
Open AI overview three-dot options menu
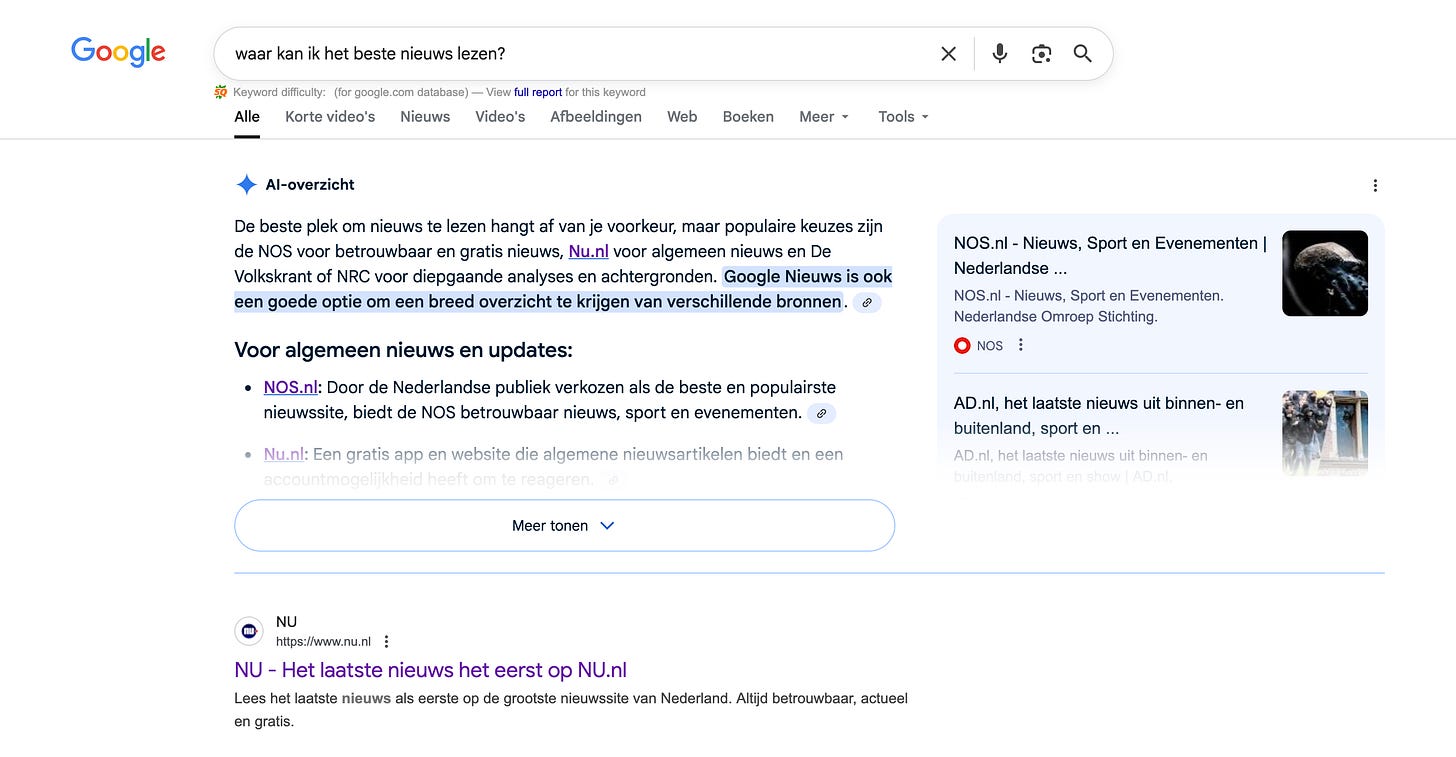tap(1375, 185)
